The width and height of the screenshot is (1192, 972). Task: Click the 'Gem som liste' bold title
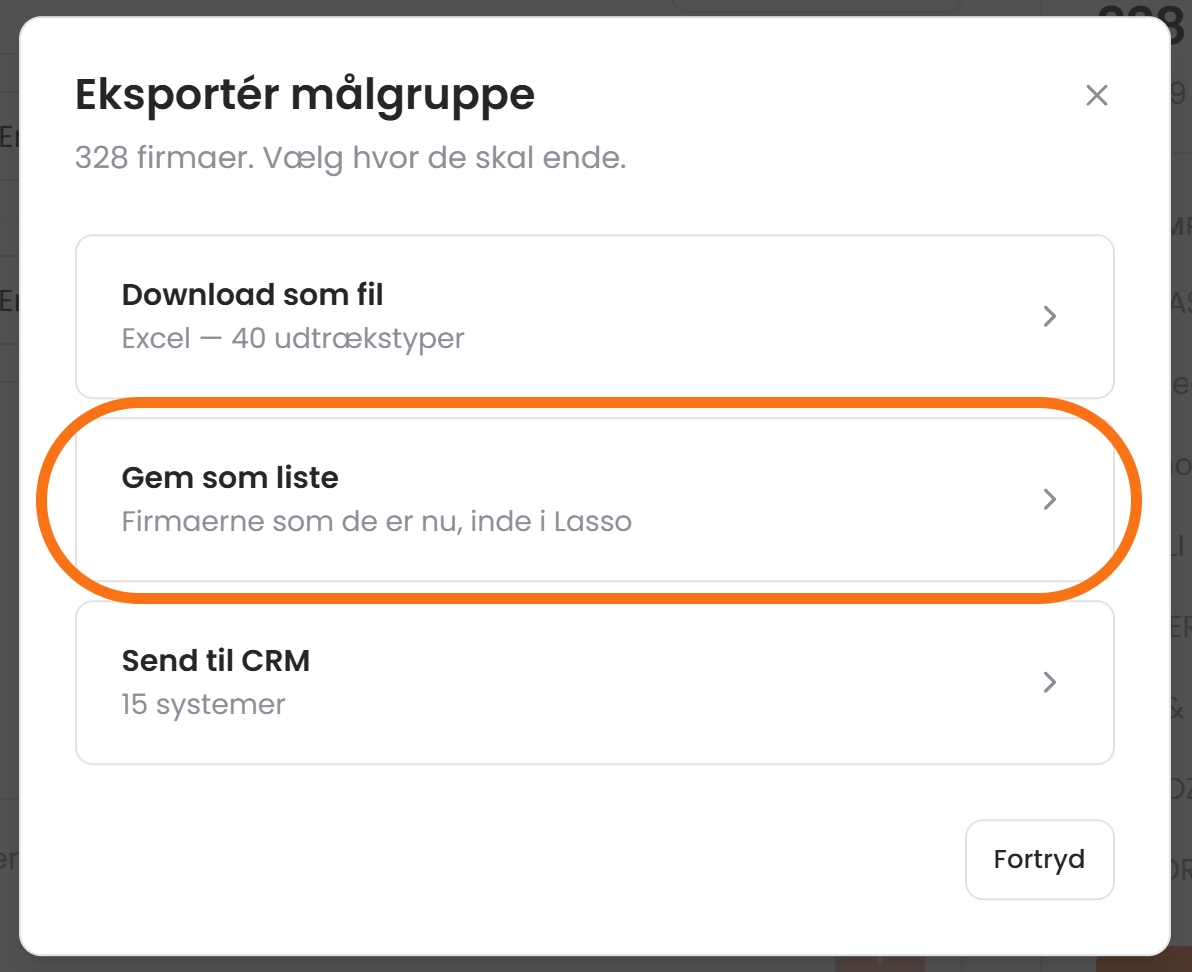pos(230,478)
